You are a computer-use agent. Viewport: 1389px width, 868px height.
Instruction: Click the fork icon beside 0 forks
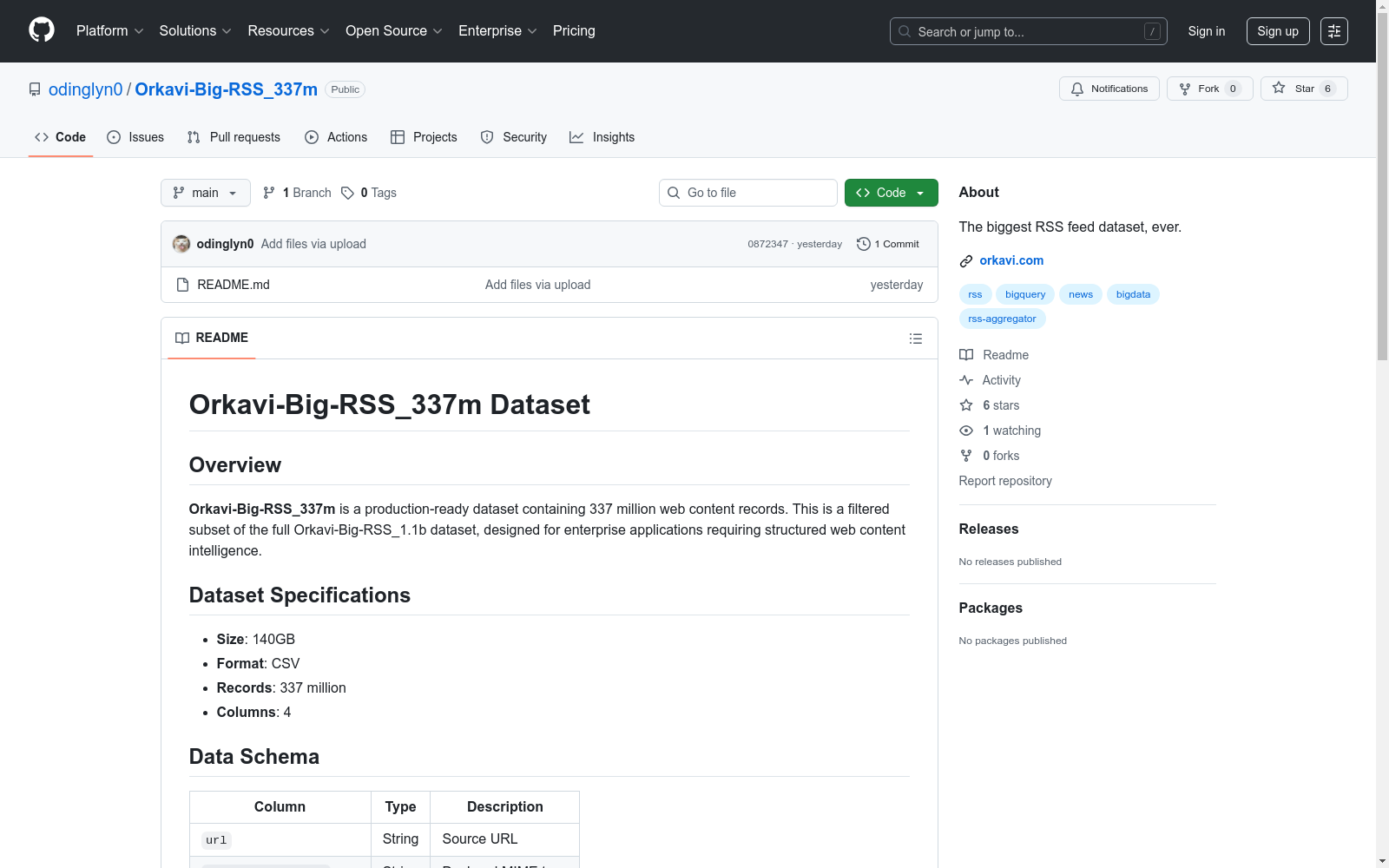pyautogui.click(x=966, y=456)
